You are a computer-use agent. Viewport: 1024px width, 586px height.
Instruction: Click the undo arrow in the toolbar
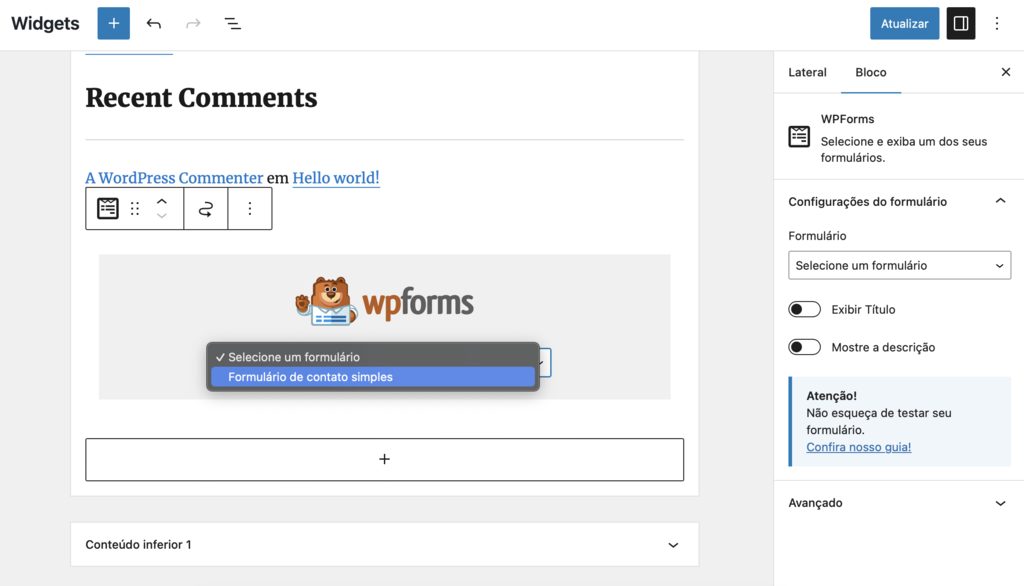[x=153, y=22]
